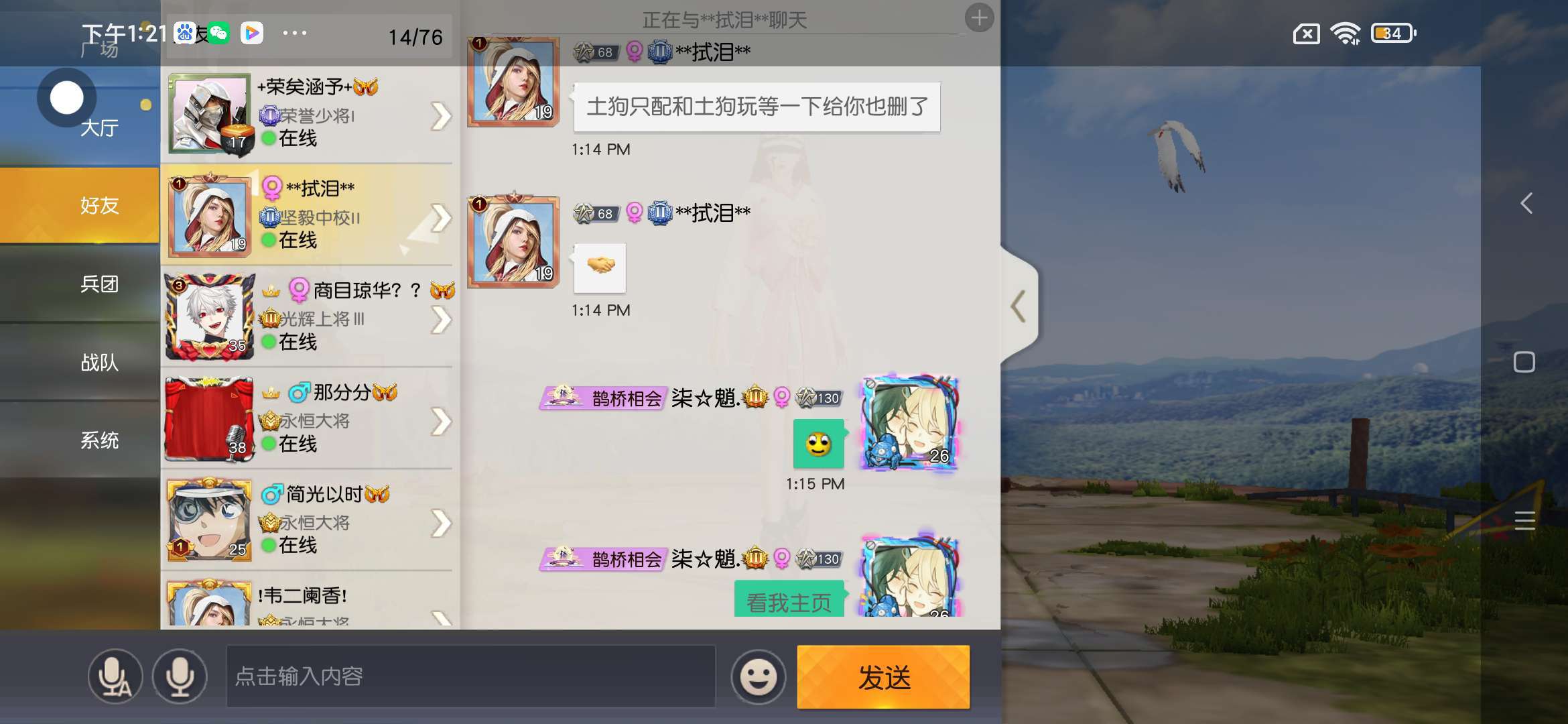The width and height of the screenshot is (1568, 724).
Task: Tap the Android back navigation arrow
Action: [x=1526, y=203]
